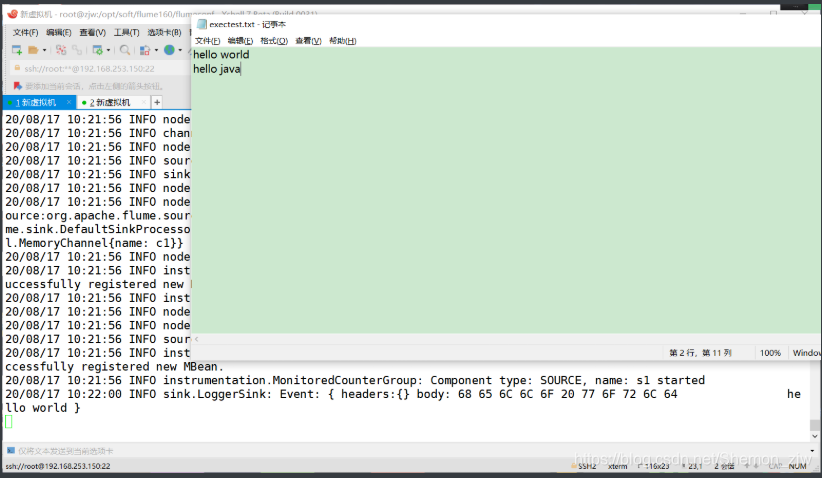Click ssh://root@192.168.253.150:22 status text
822x478 pixels.
click(x=58, y=466)
